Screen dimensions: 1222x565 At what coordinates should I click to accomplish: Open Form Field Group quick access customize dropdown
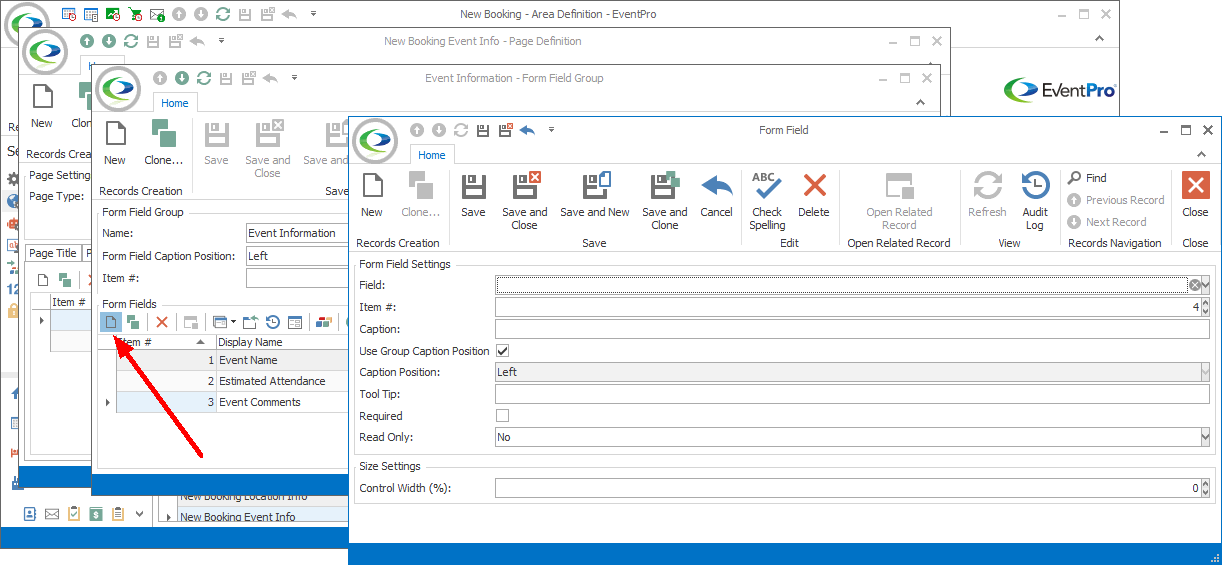click(x=293, y=78)
